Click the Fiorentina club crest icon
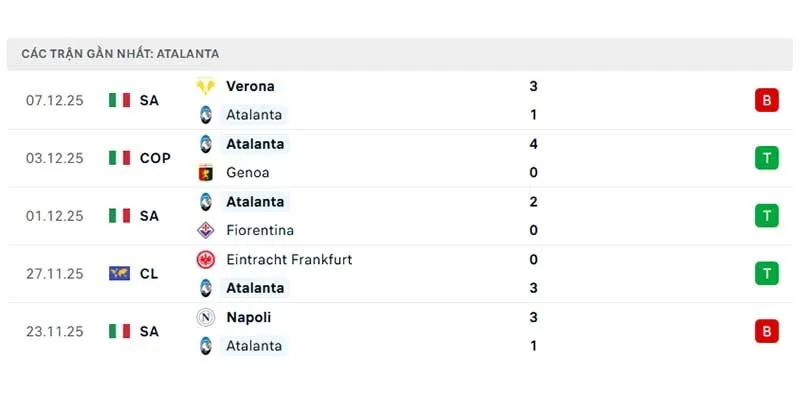The height and width of the screenshot is (400, 800). tap(206, 230)
